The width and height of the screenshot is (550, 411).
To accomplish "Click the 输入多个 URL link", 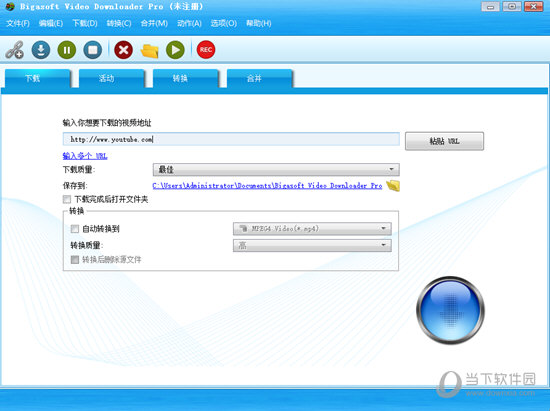I will tap(85, 156).
